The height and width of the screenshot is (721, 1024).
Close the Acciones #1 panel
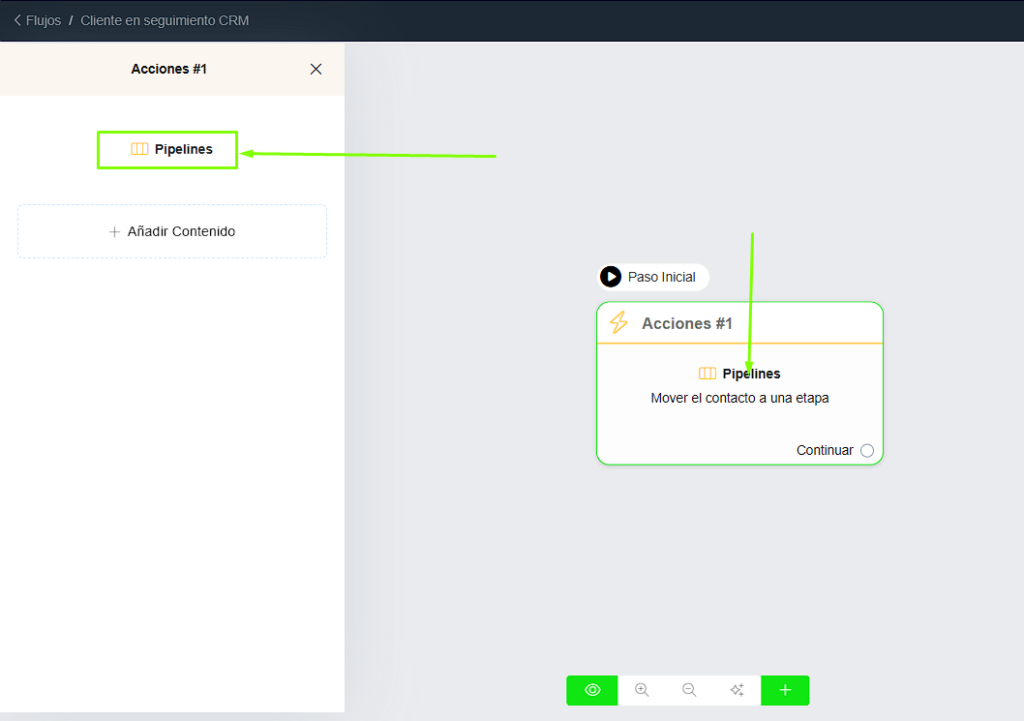tap(316, 69)
